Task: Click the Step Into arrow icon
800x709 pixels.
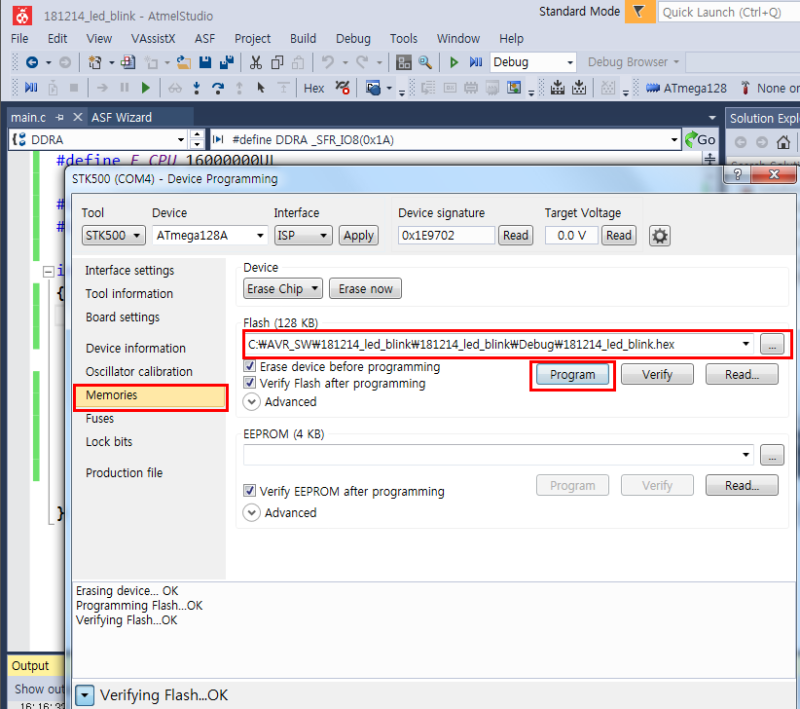Action: (196, 88)
